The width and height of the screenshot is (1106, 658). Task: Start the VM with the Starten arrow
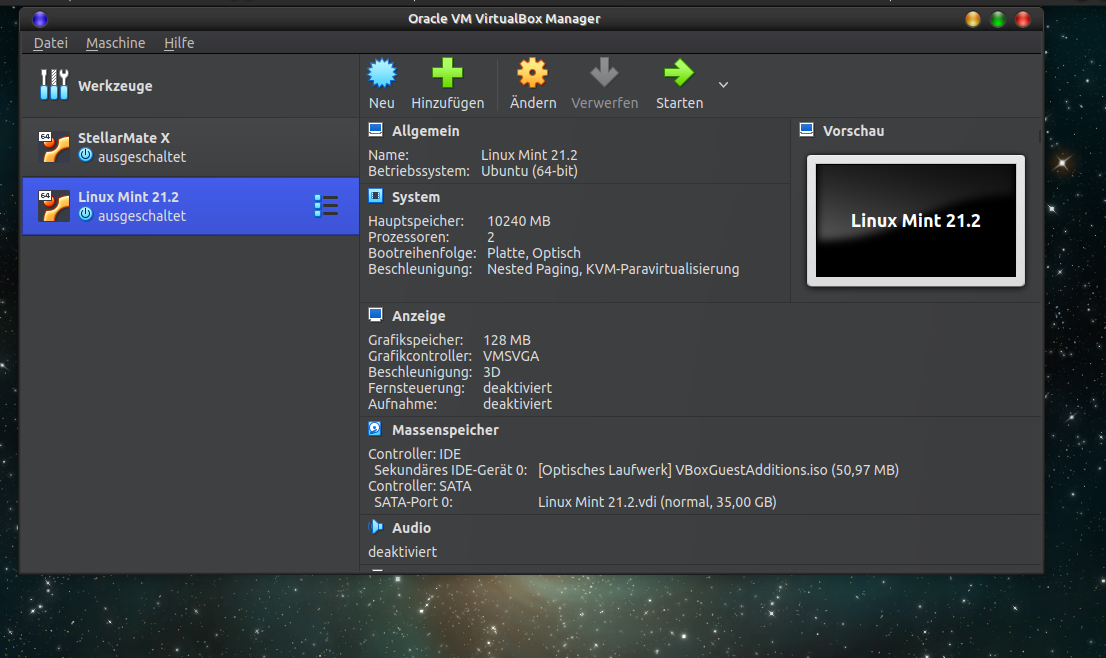679,73
